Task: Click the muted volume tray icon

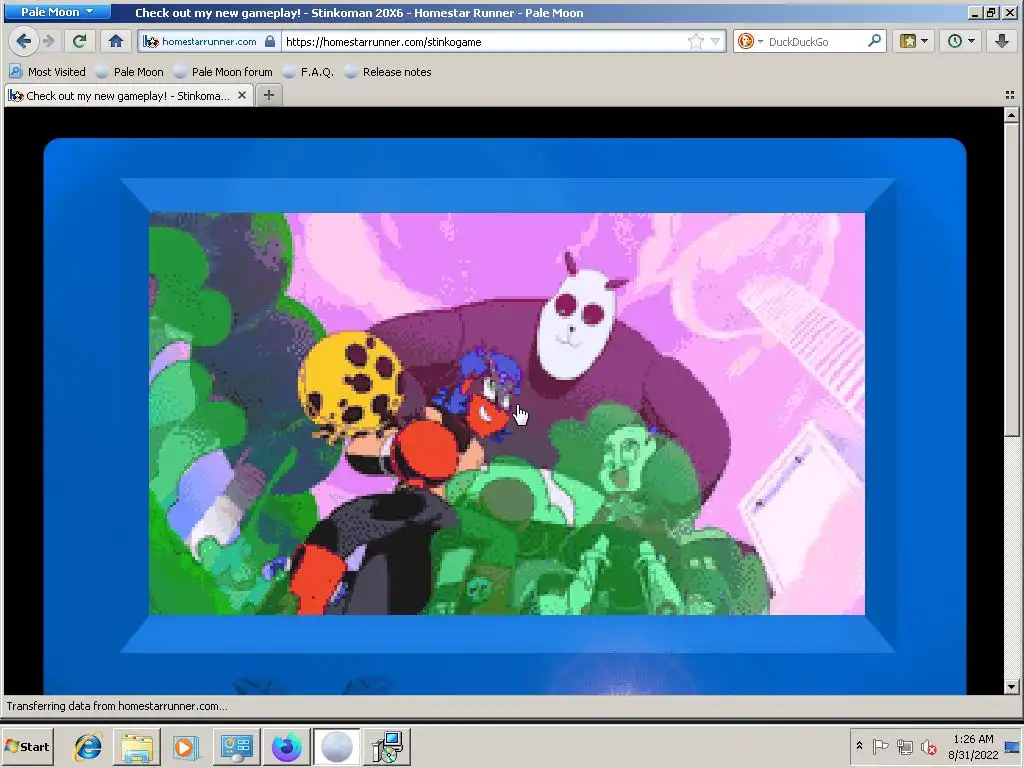Action: point(928,746)
